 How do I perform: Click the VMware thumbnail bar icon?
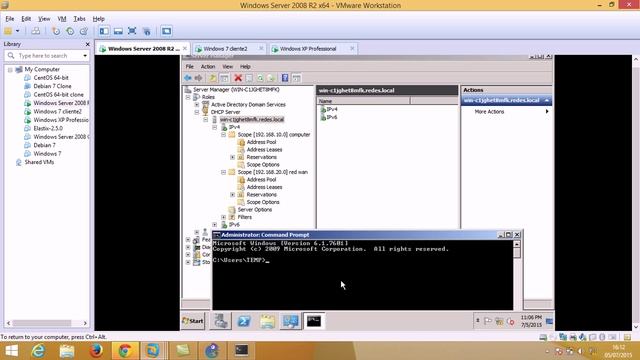pos(118,31)
